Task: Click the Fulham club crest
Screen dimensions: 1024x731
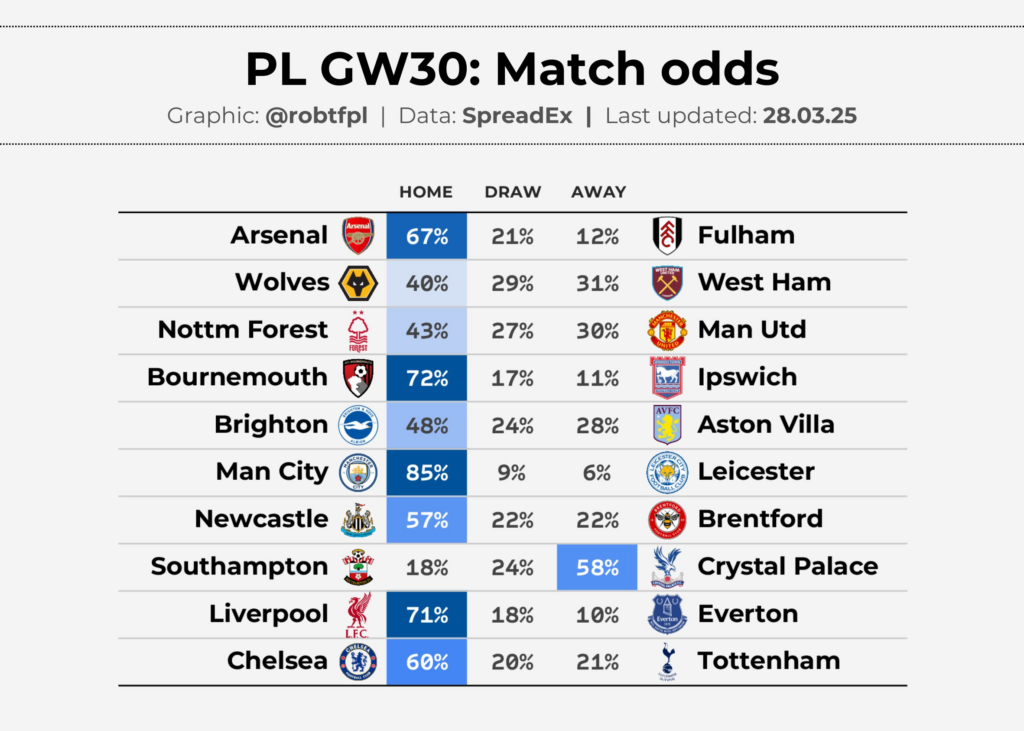Action: pyautogui.click(x=667, y=236)
